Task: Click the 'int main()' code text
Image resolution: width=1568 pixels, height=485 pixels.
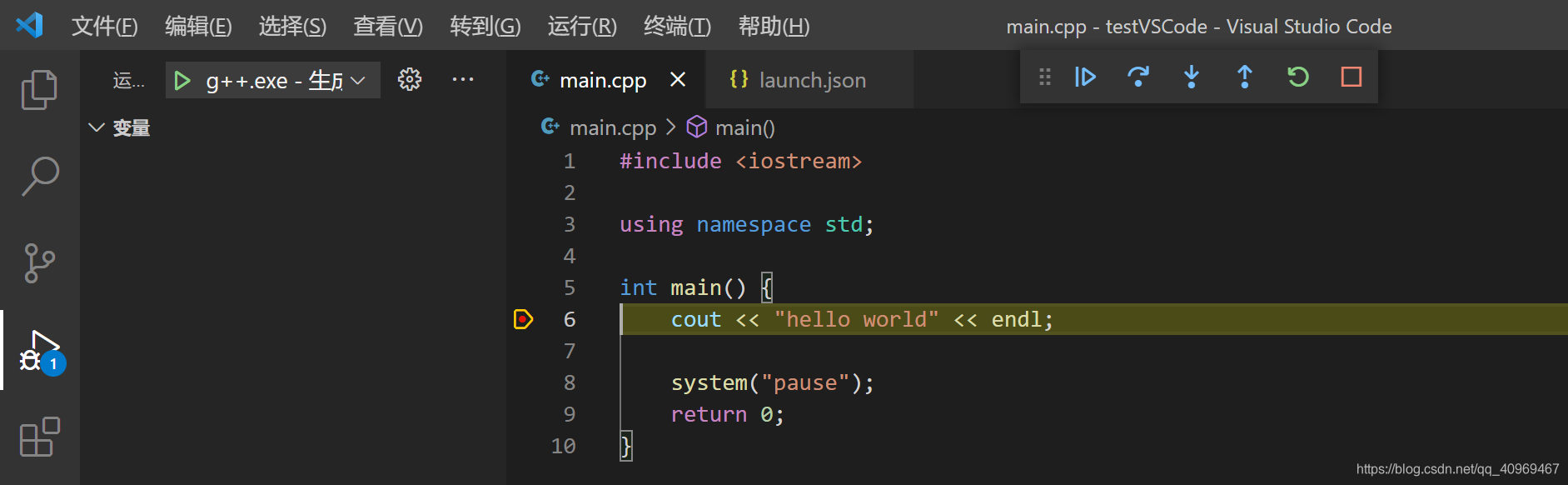Action: (683, 287)
